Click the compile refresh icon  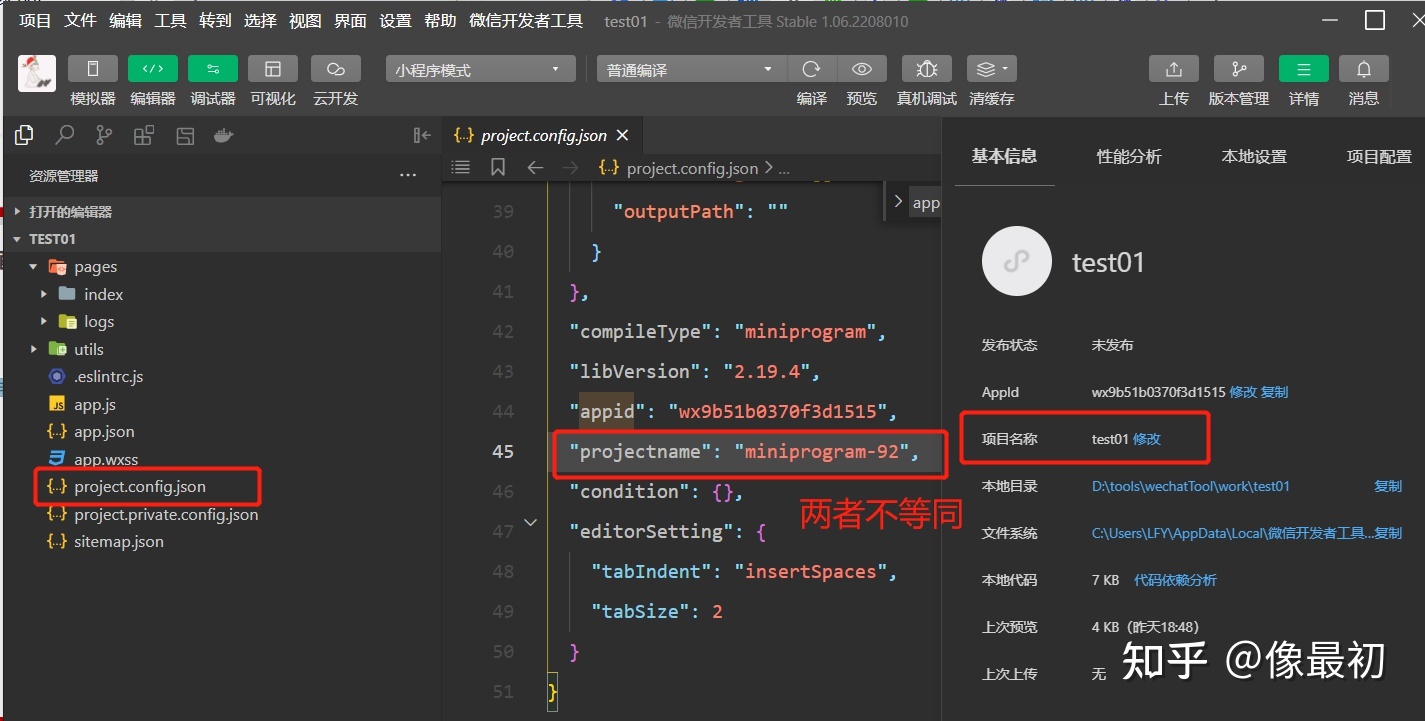point(811,69)
